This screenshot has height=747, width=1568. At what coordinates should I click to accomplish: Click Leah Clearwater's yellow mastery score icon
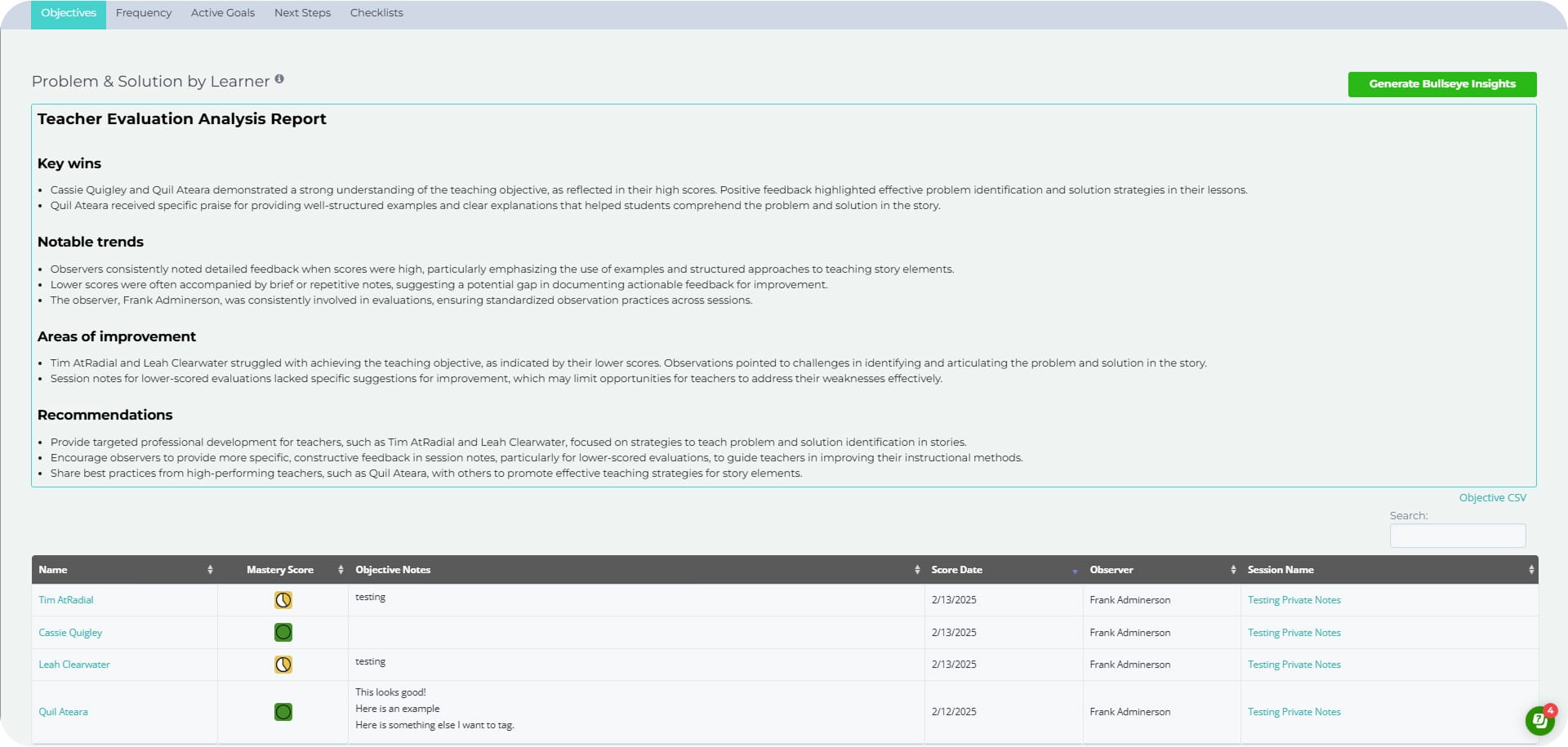[x=283, y=665]
